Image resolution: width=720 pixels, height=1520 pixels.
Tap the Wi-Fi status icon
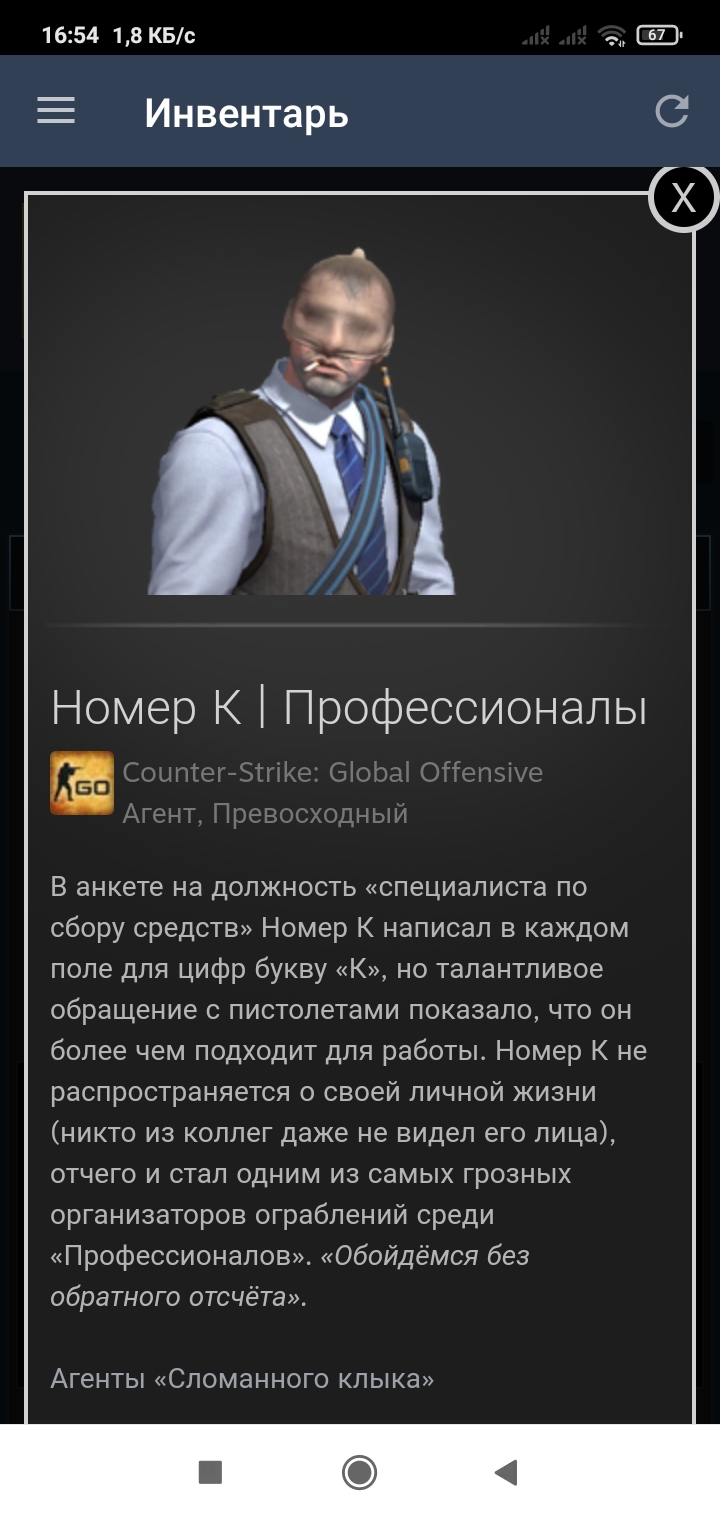(612, 36)
